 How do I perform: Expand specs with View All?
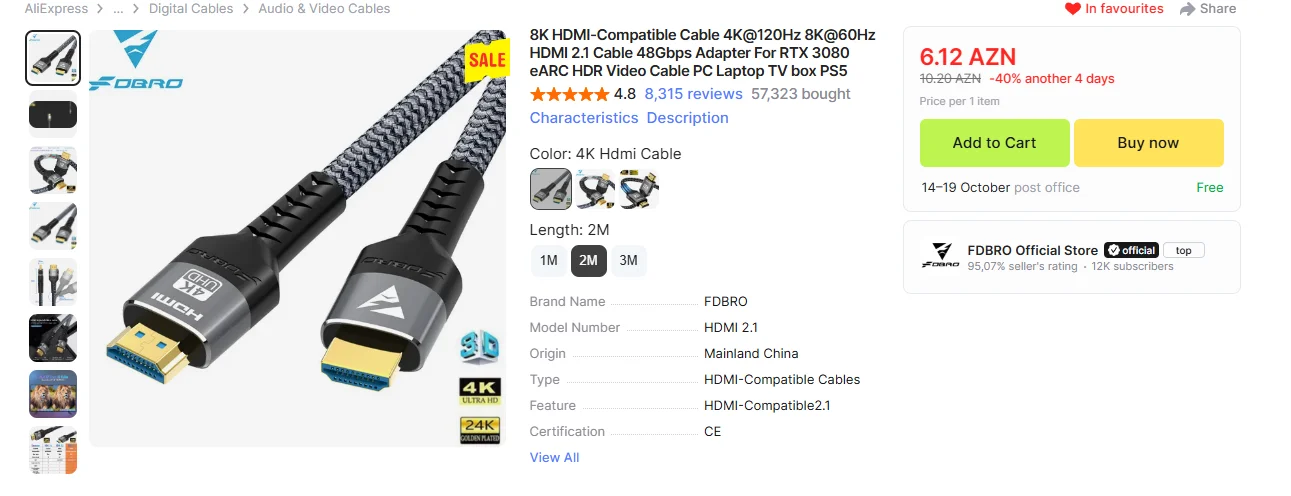point(554,458)
